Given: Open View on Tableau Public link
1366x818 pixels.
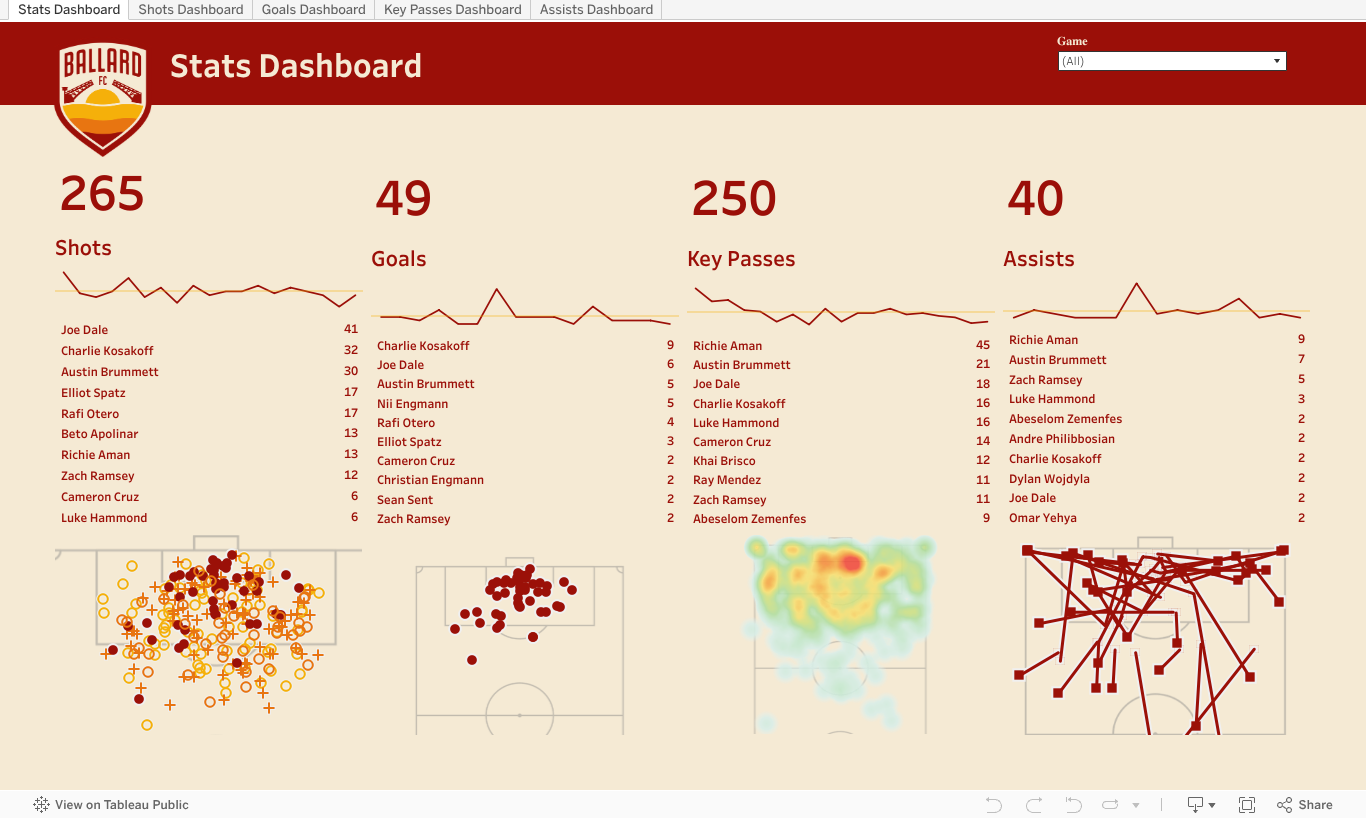Looking at the screenshot, I should [121, 805].
